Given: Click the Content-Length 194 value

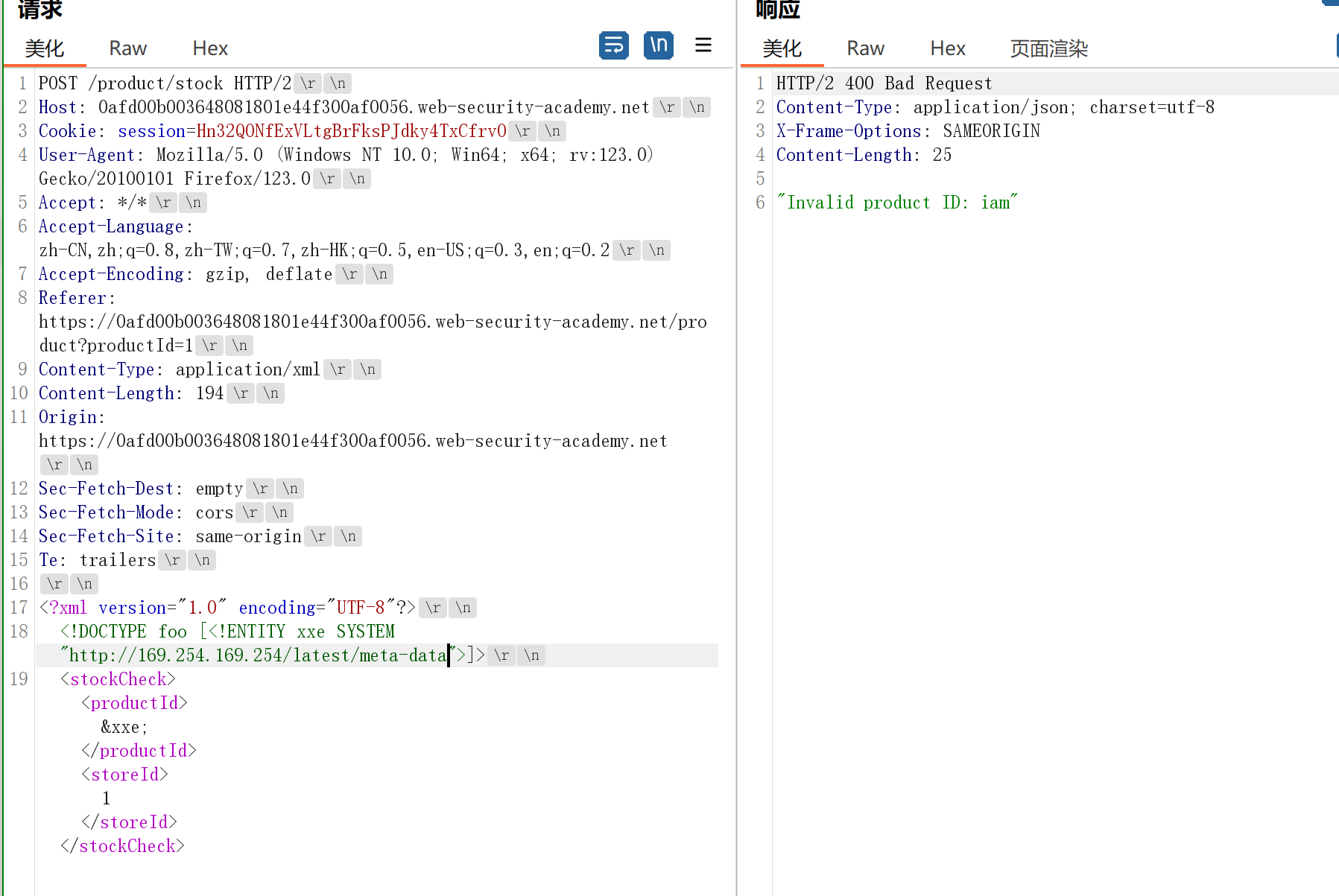Looking at the screenshot, I should point(210,393).
